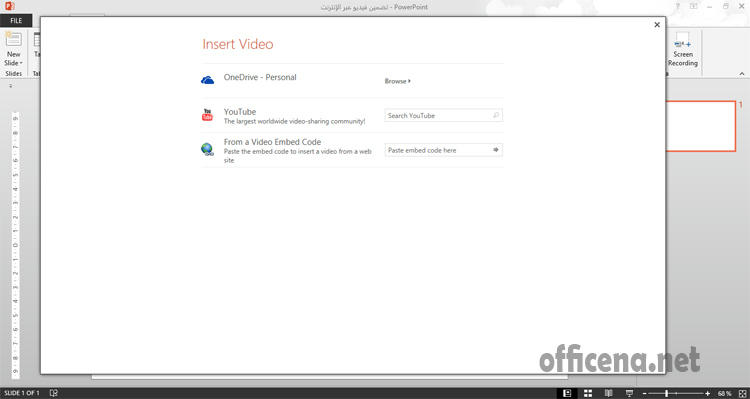
Task: Click 'The largest worldwide video-sharing community!' text
Action: 294,122
